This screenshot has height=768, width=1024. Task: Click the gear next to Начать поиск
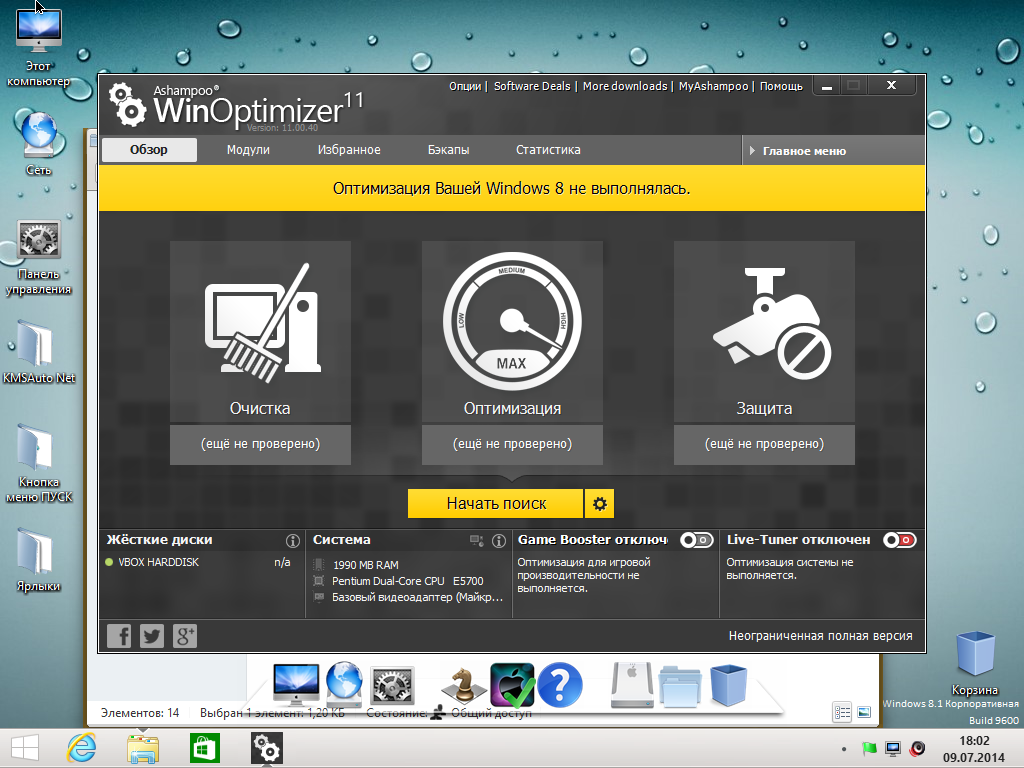click(x=600, y=504)
